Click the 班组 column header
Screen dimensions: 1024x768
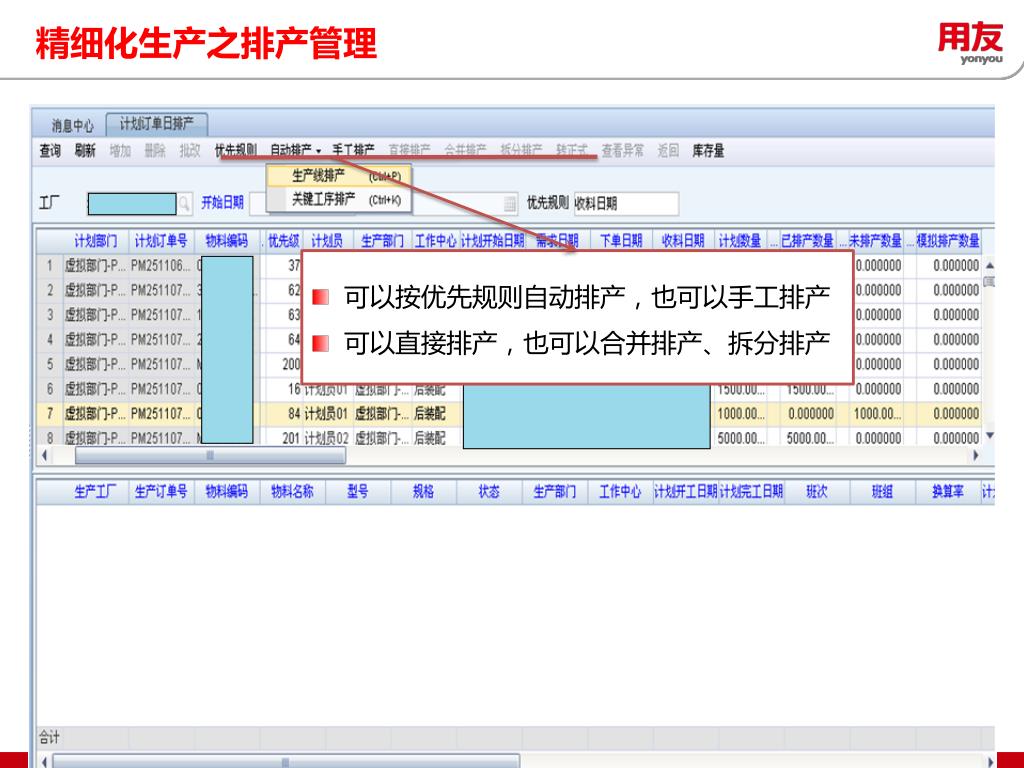tap(882, 492)
